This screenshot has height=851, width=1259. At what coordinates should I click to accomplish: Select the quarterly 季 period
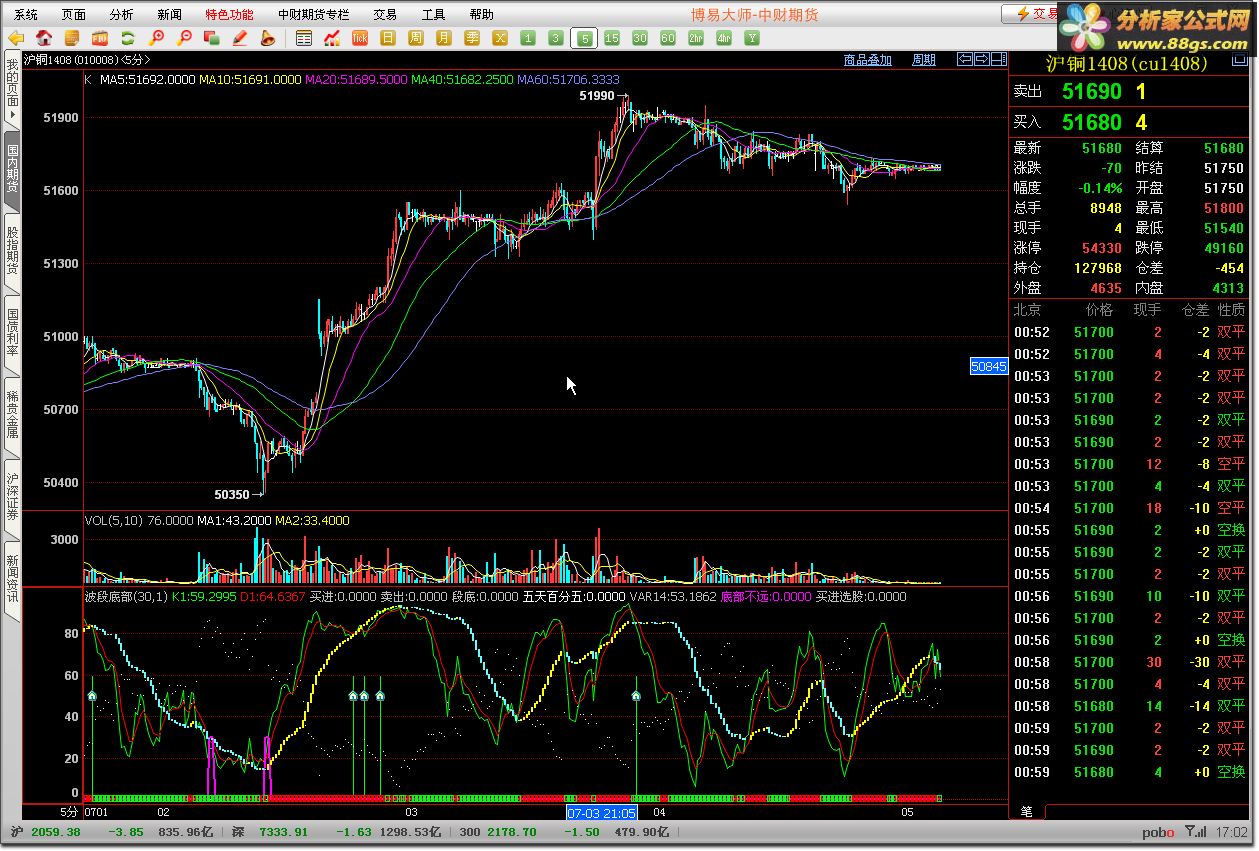pos(472,38)
